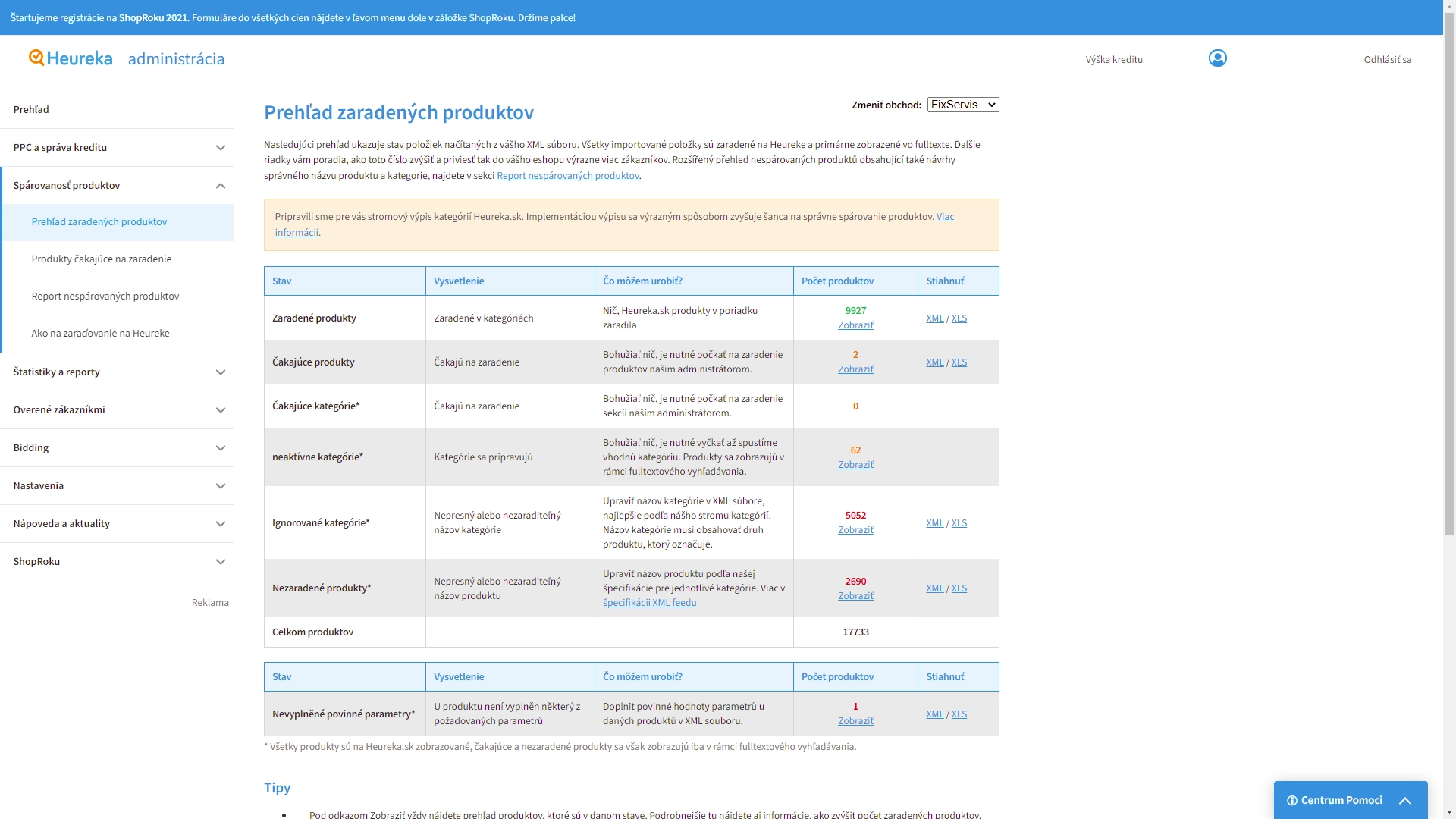1456x819 pixels.
Task: Expand Centrum Pomoci chevron arrow
Action: coord(1405,801)
